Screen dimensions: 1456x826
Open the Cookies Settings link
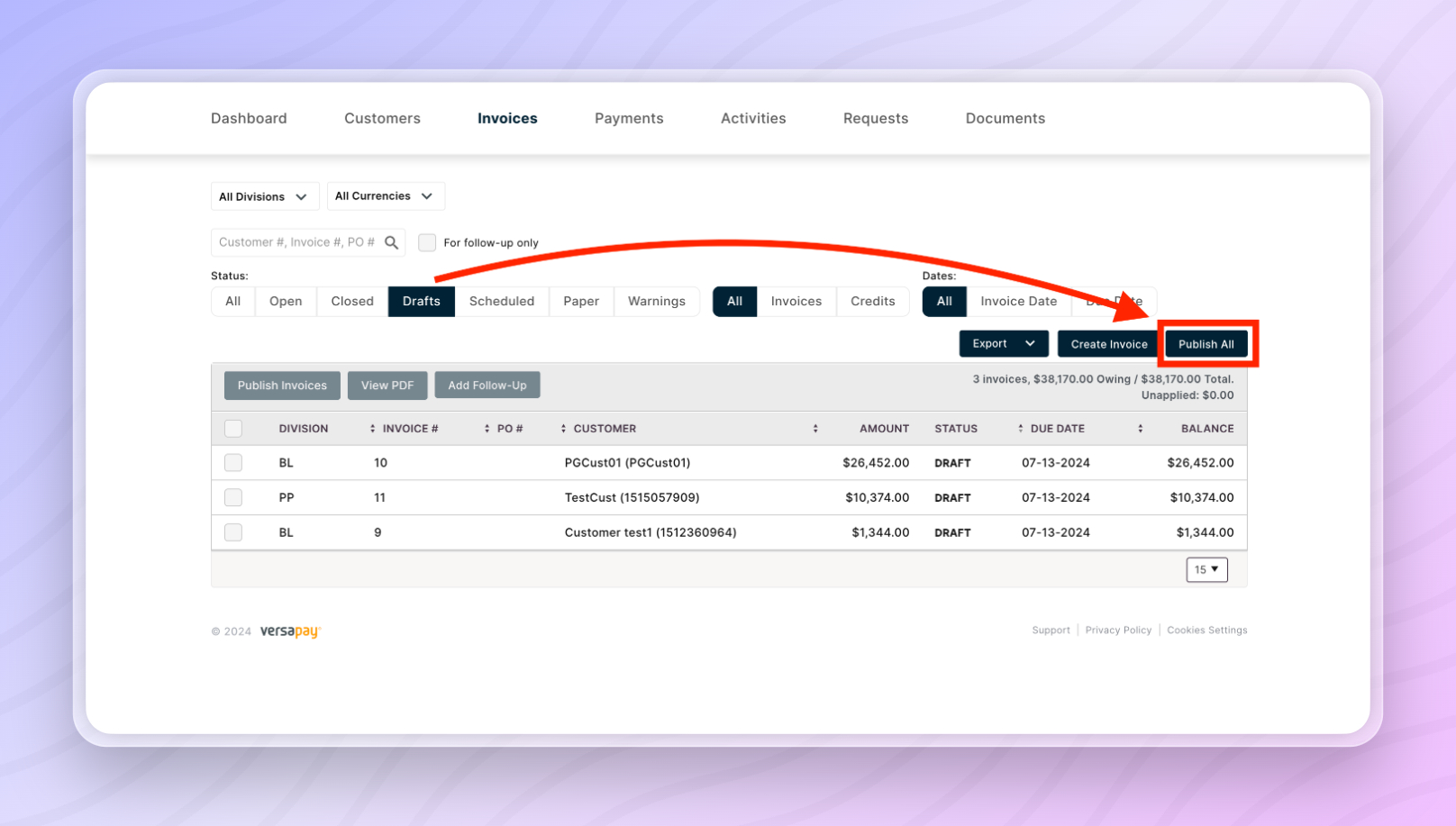tap(1207, 631)
